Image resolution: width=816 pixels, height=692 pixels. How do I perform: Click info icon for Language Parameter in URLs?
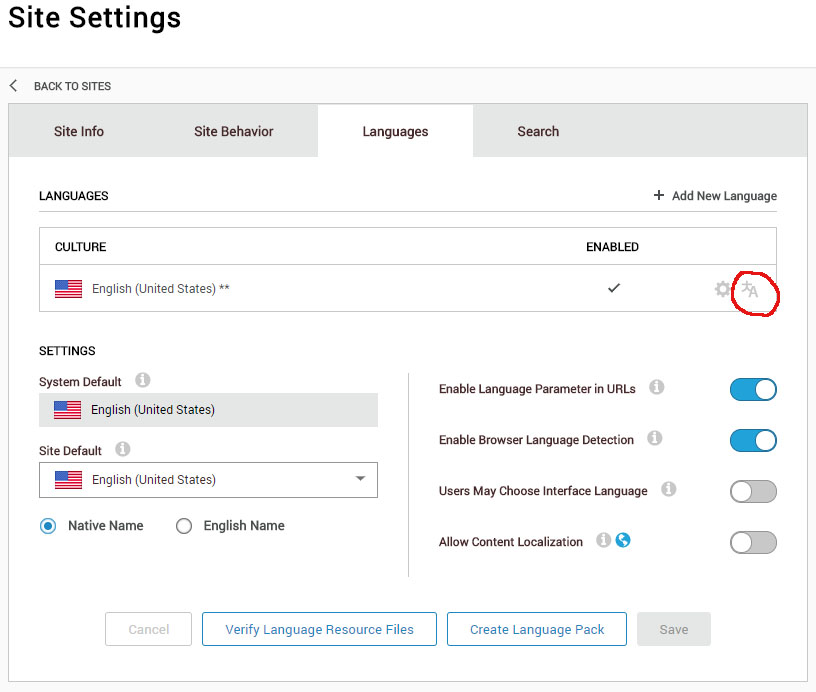tap(657, 387)
